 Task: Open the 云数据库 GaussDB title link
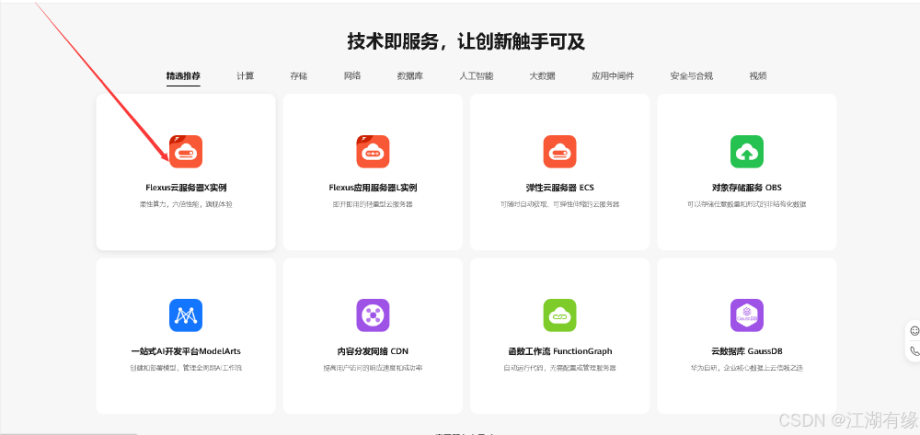click(x=747, y=351)
